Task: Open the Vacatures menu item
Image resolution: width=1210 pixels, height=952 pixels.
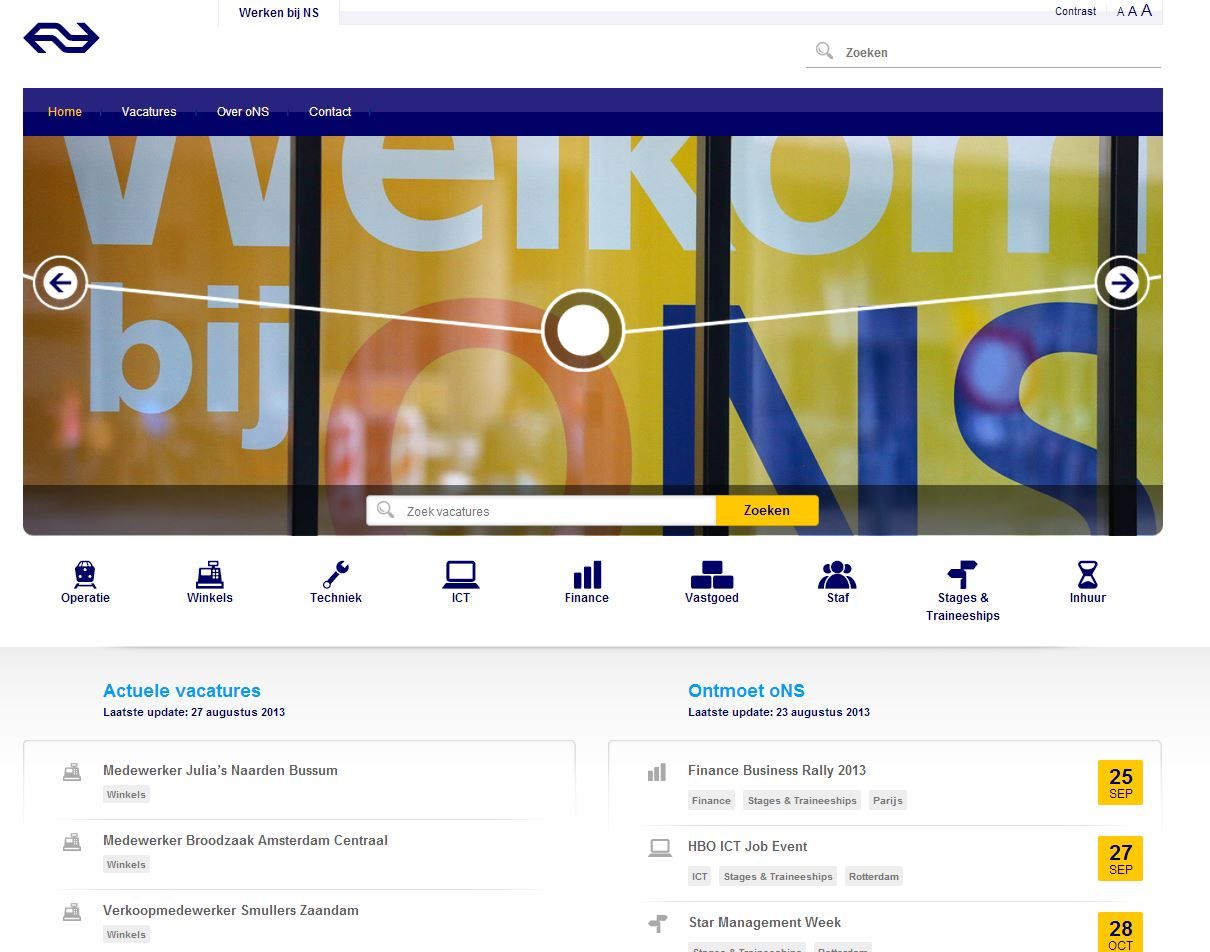Action: pyautogui.click(x=149, y=112)
